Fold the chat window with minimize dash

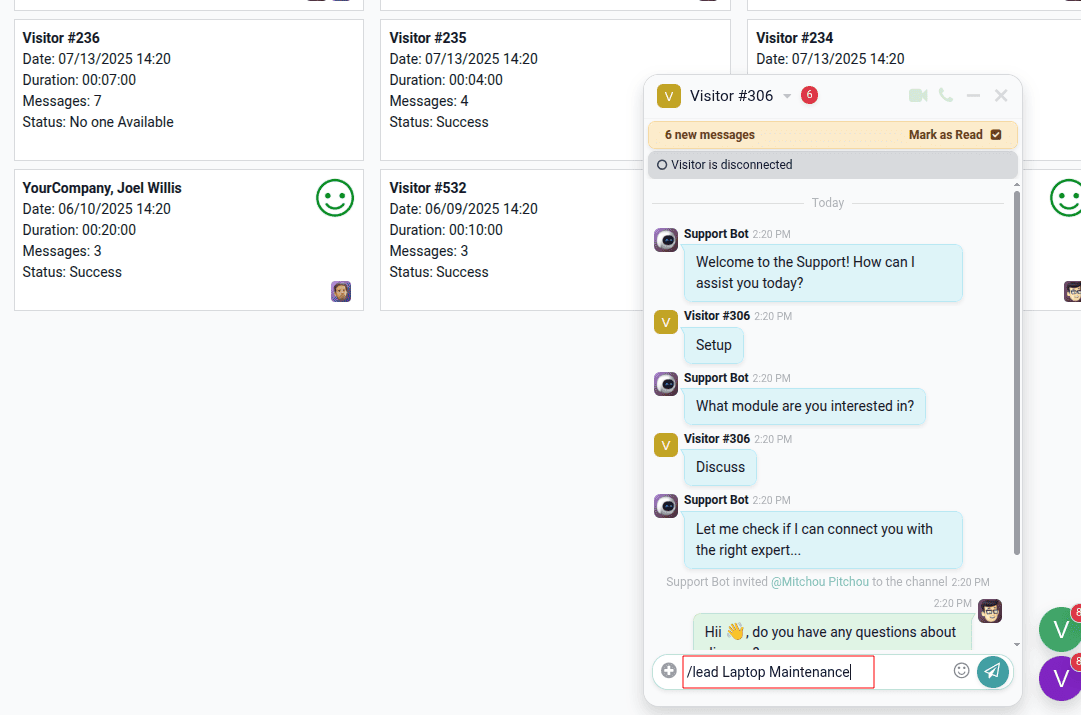[x=973, y=96]
